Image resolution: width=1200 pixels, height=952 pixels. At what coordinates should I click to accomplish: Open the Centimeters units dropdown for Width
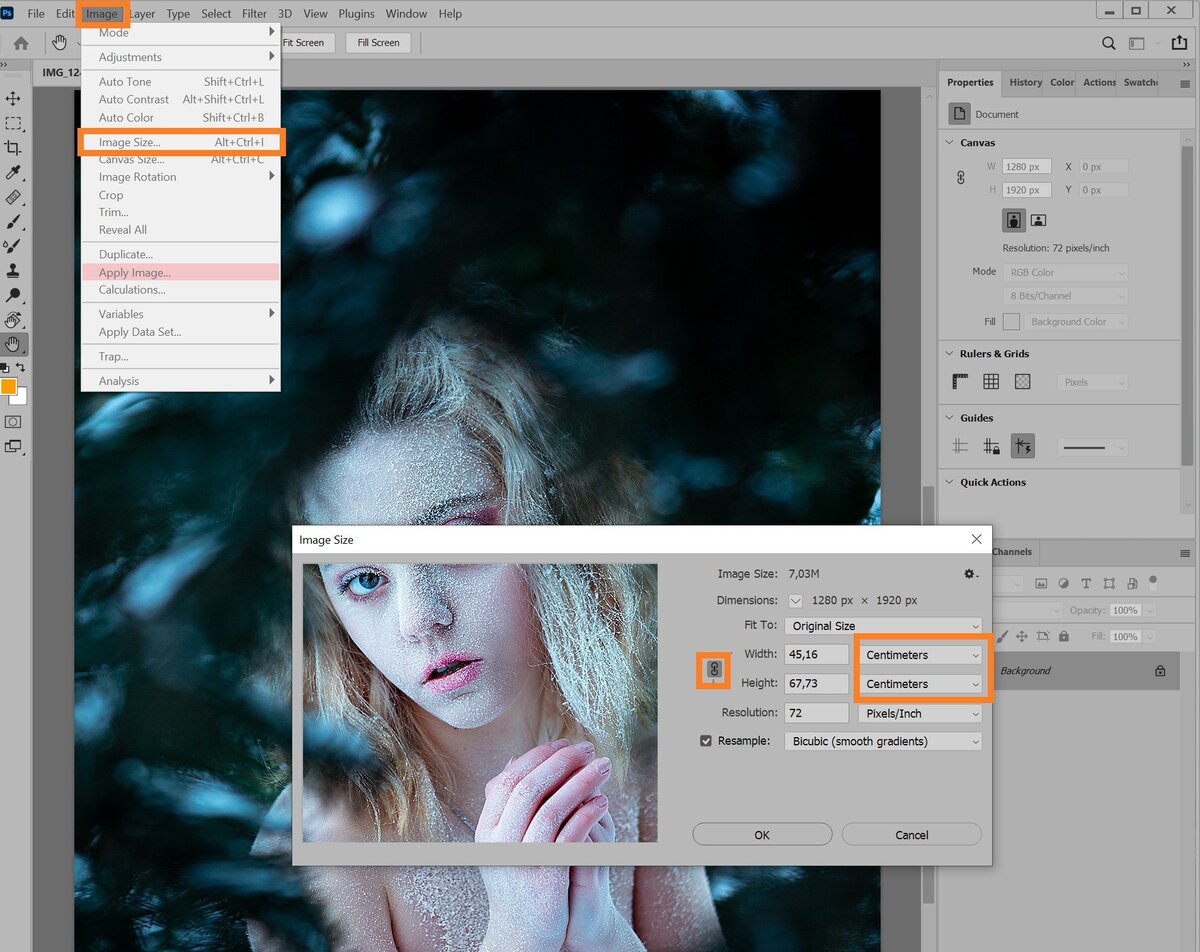tap(919, 654)
